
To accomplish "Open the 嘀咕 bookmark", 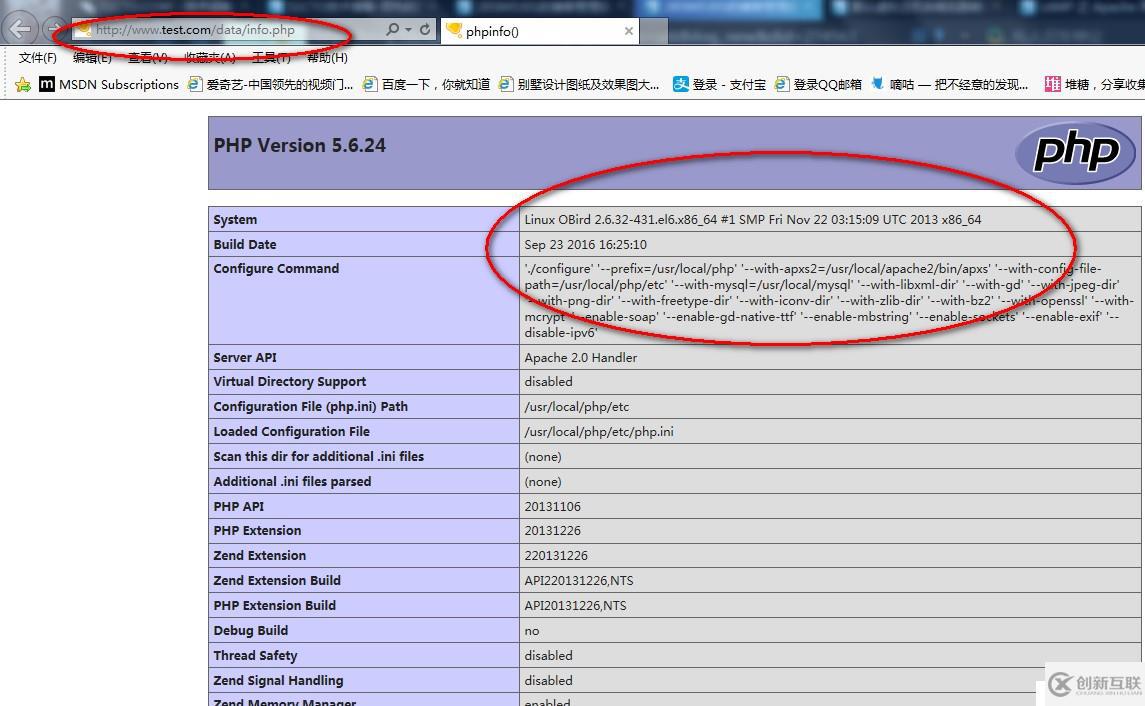I will click(949, 85).
